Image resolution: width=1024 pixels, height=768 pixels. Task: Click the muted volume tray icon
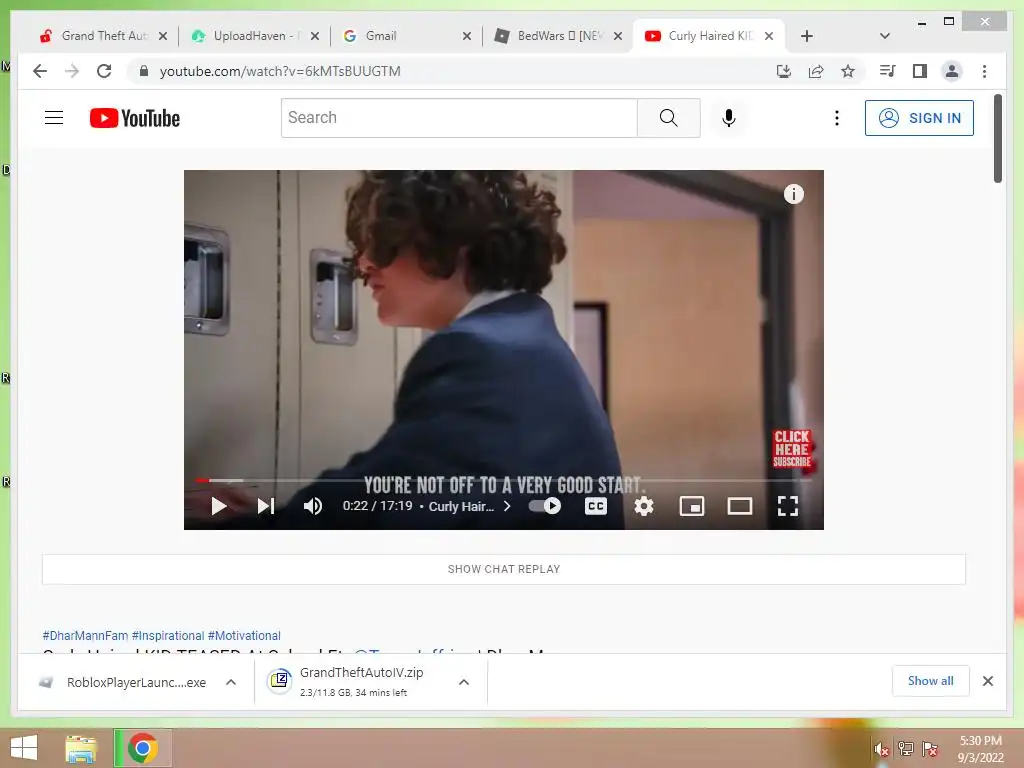pos(882,749)
